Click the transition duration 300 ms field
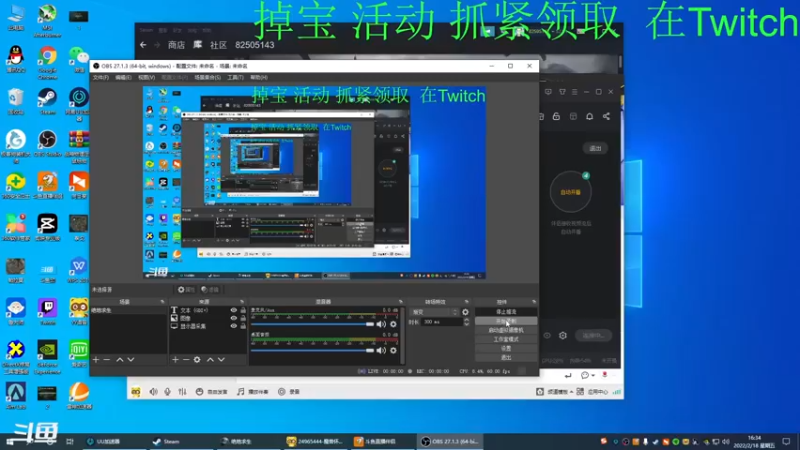This screenshot has width=800, height=450. pyautogui.click(x=442, y=322)
